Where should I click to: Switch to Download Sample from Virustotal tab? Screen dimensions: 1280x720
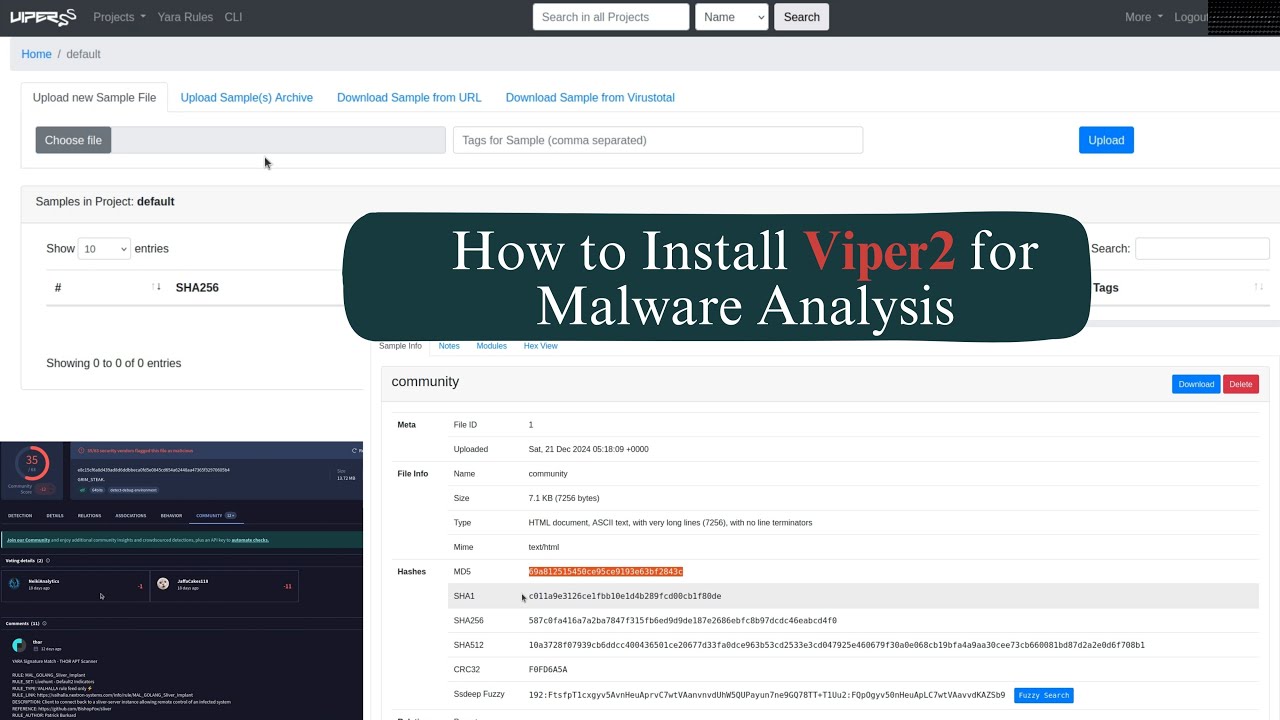point(590,97)
